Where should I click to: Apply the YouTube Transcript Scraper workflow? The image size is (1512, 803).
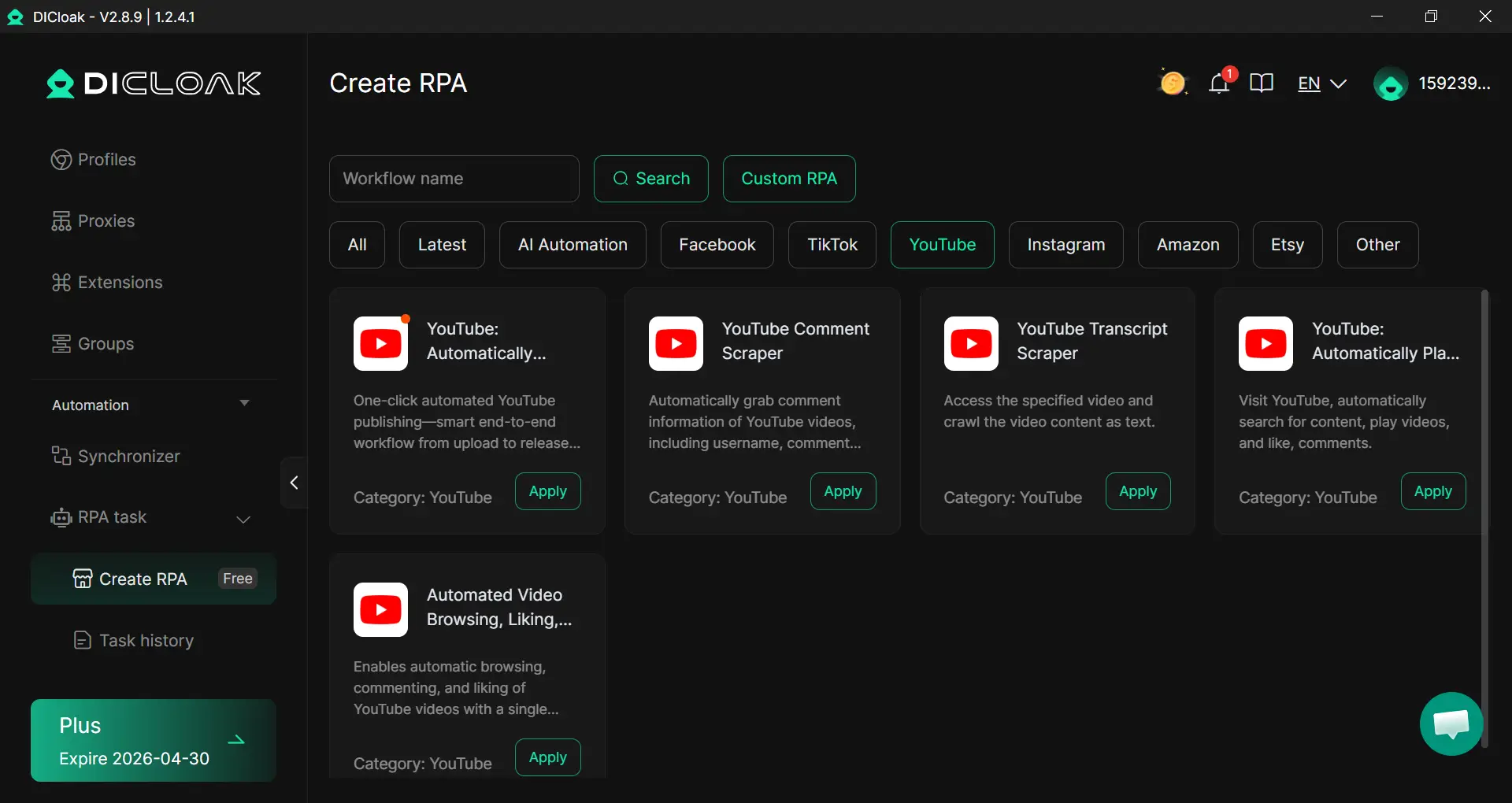click(1137, 491)
